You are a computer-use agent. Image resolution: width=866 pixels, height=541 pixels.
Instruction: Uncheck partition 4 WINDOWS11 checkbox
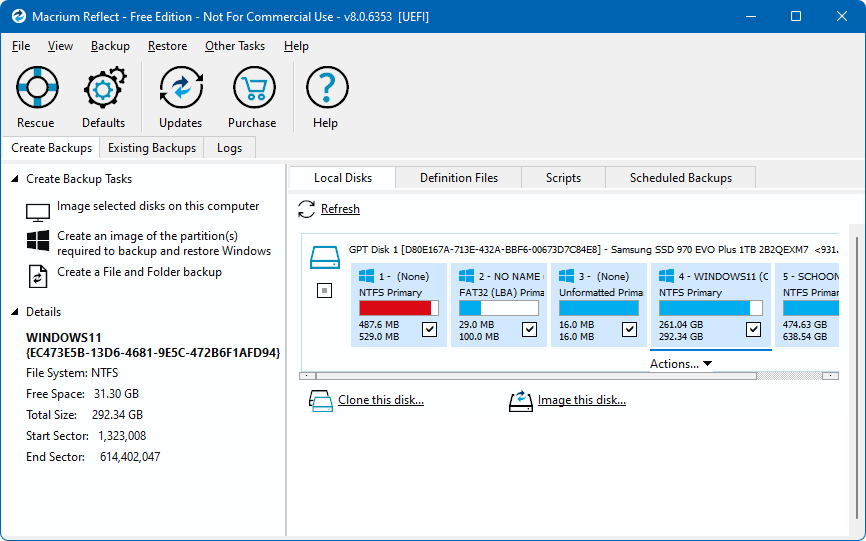click(x=753, y=330)
